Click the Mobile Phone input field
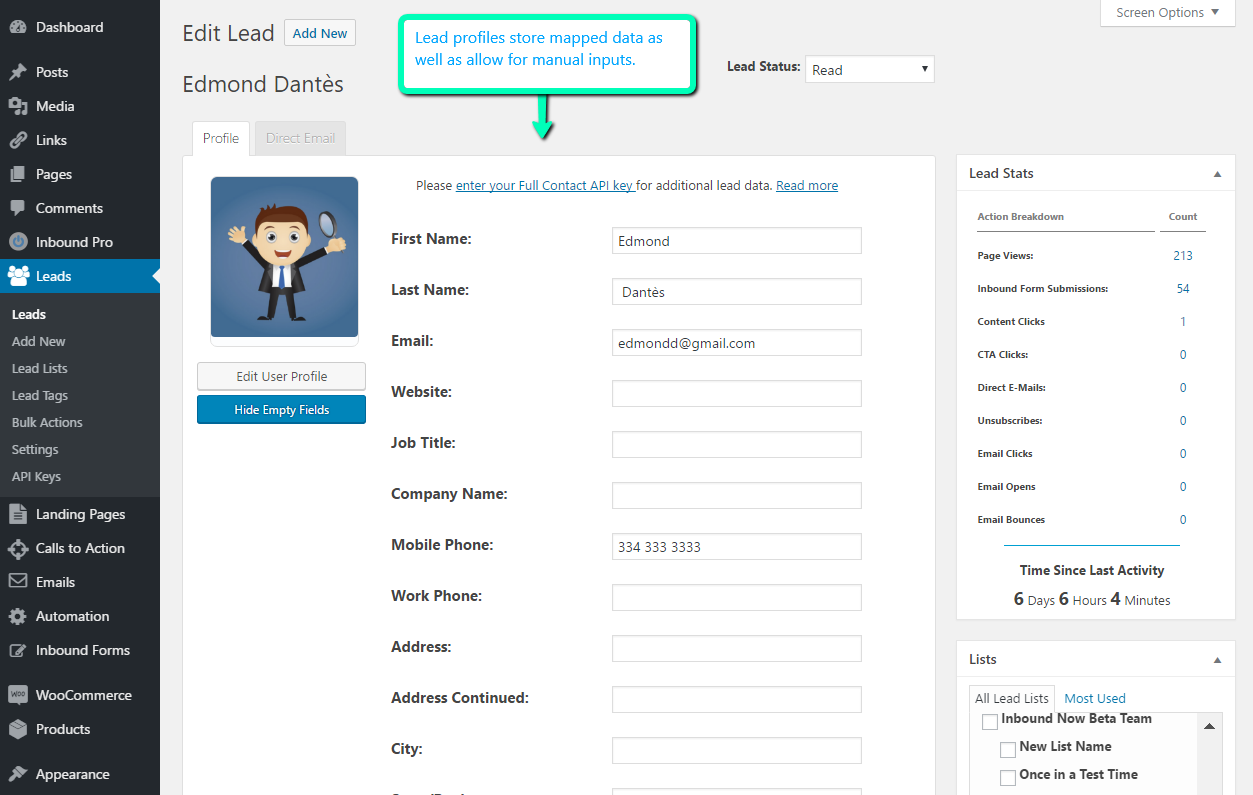This screenshot has height=795, width=1253. point(737,546)
